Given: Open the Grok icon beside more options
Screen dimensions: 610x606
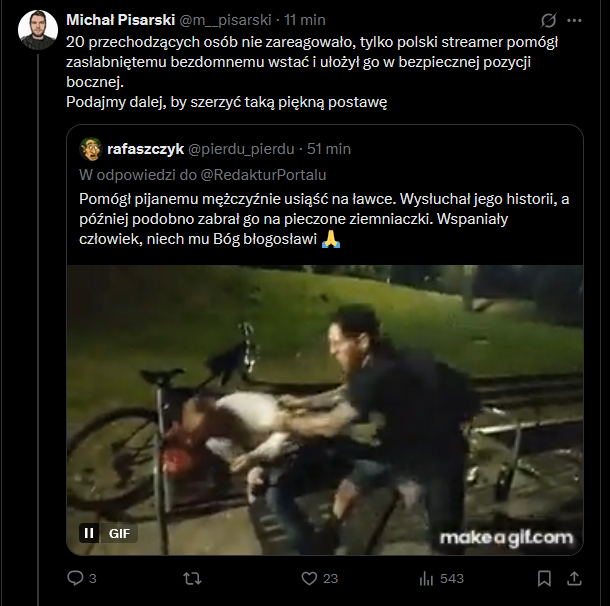Looking at the screenshot, I should [548, 20].
